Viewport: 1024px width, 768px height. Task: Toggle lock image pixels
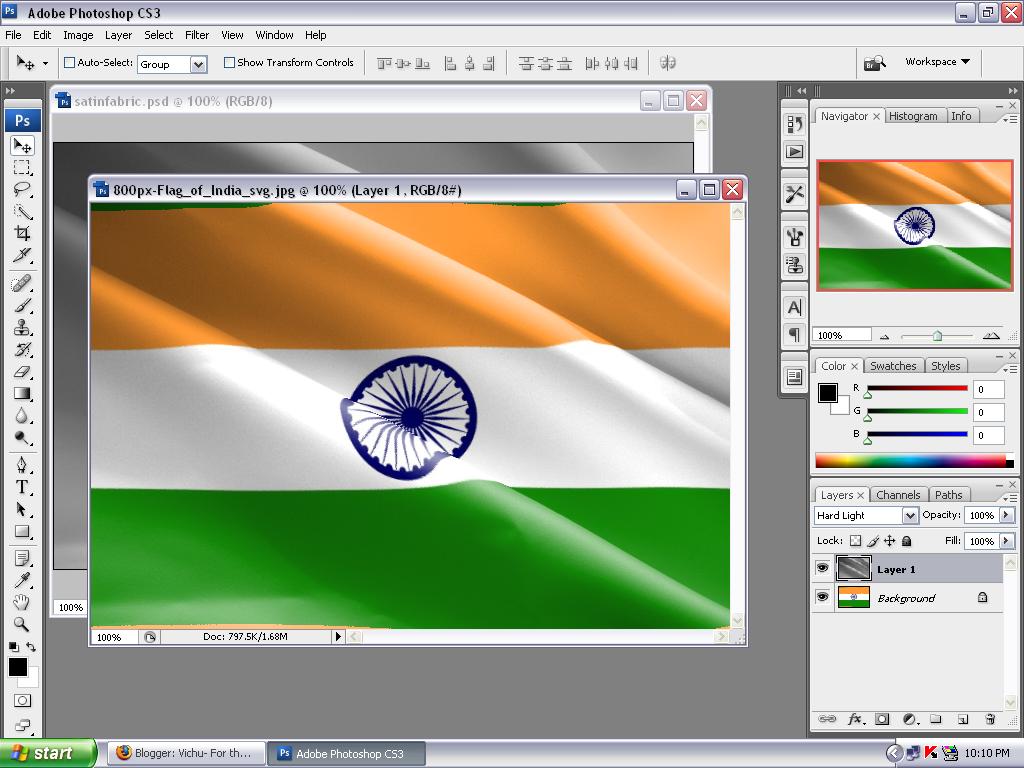click(x=873, y=541)
